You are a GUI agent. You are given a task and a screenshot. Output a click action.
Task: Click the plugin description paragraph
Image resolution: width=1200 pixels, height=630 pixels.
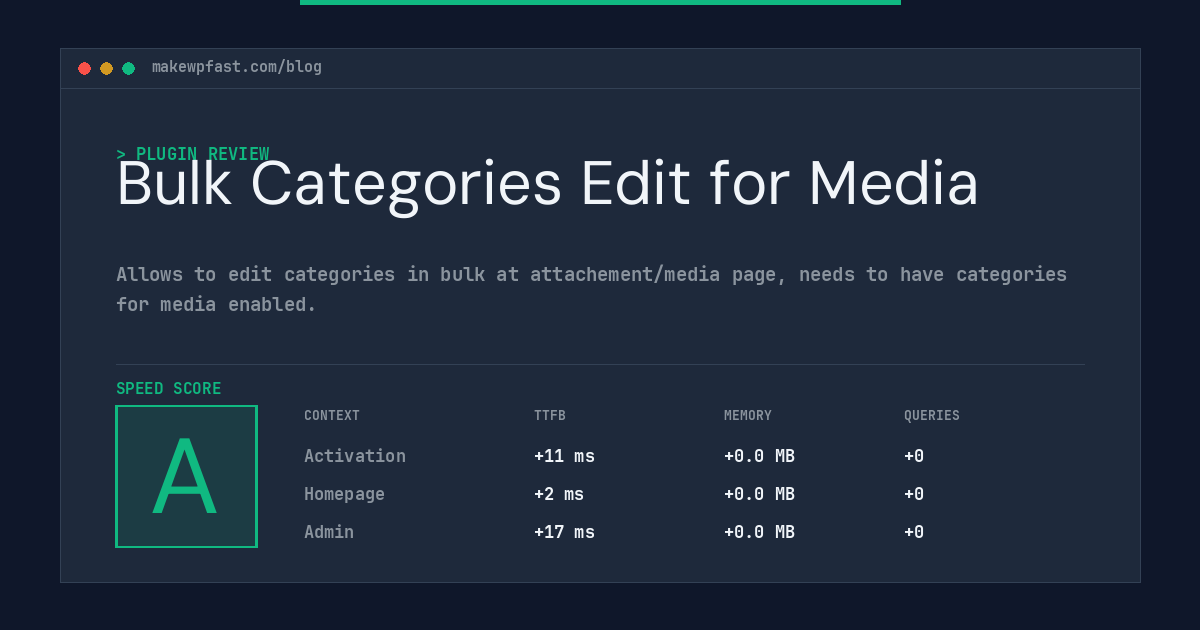point(592,289)
